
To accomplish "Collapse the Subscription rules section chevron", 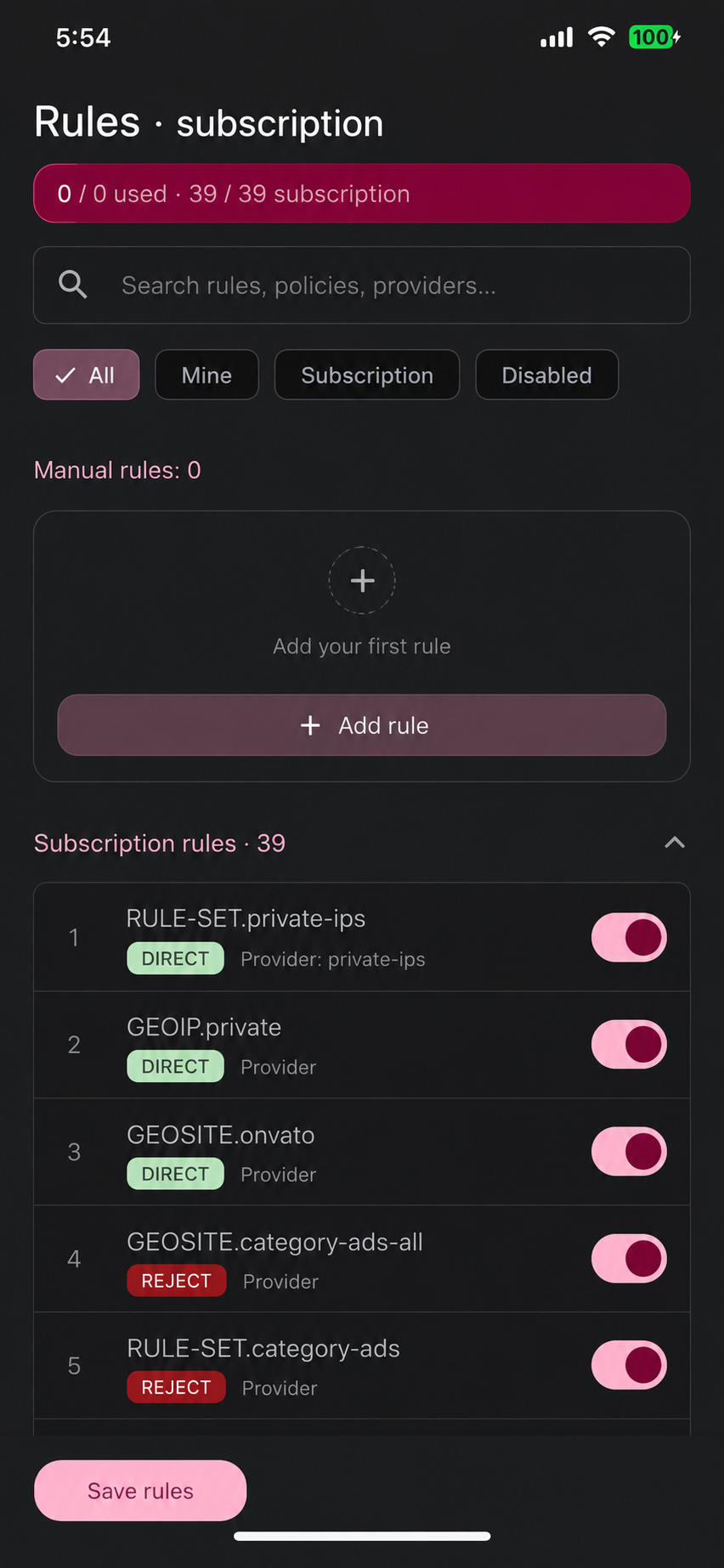I will pos(675,843).
